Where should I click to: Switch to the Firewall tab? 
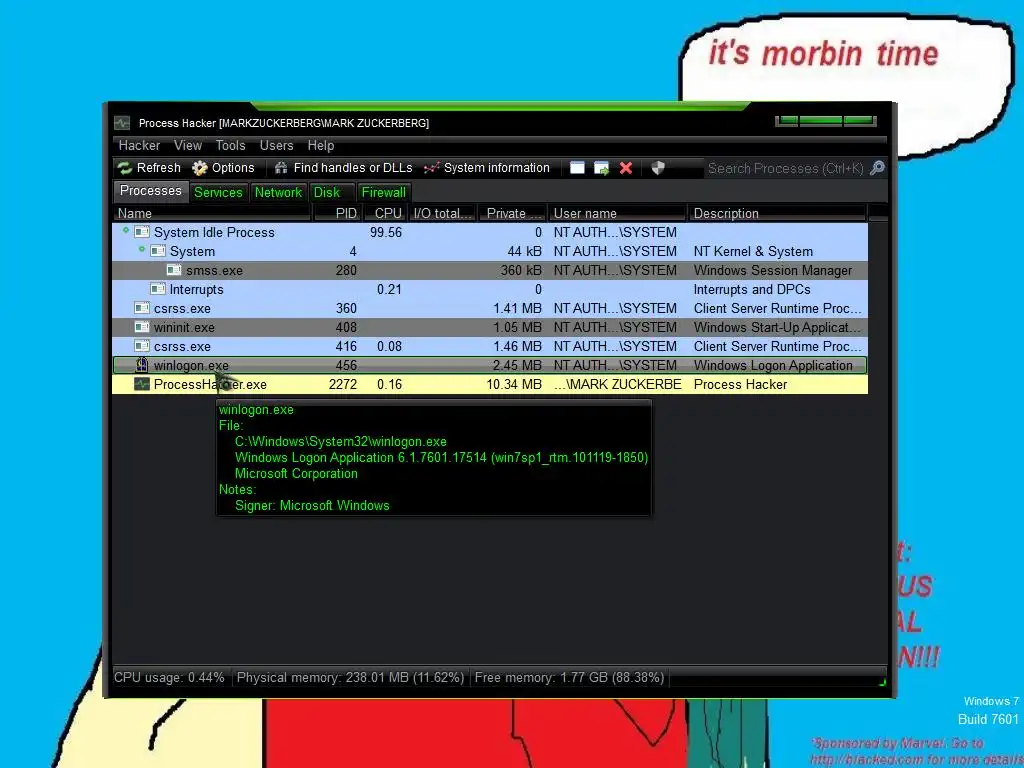[x=384, y=193]
